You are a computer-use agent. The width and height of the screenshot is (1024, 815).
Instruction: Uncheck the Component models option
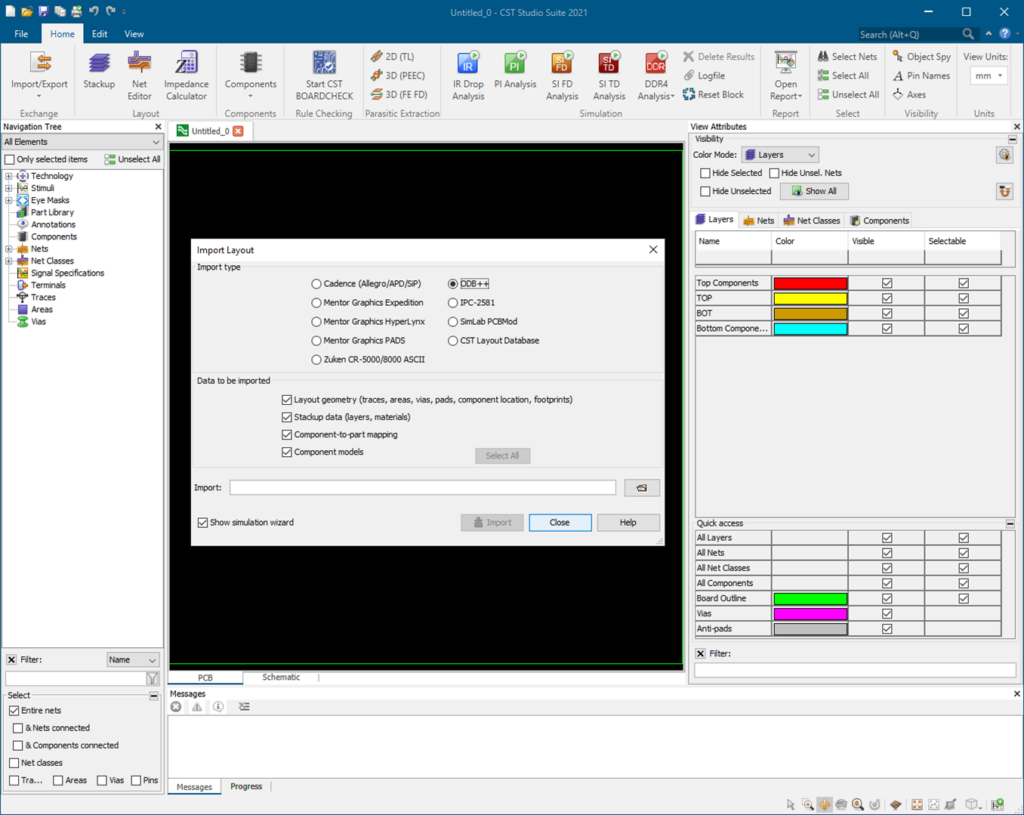(x=287, y=452)
